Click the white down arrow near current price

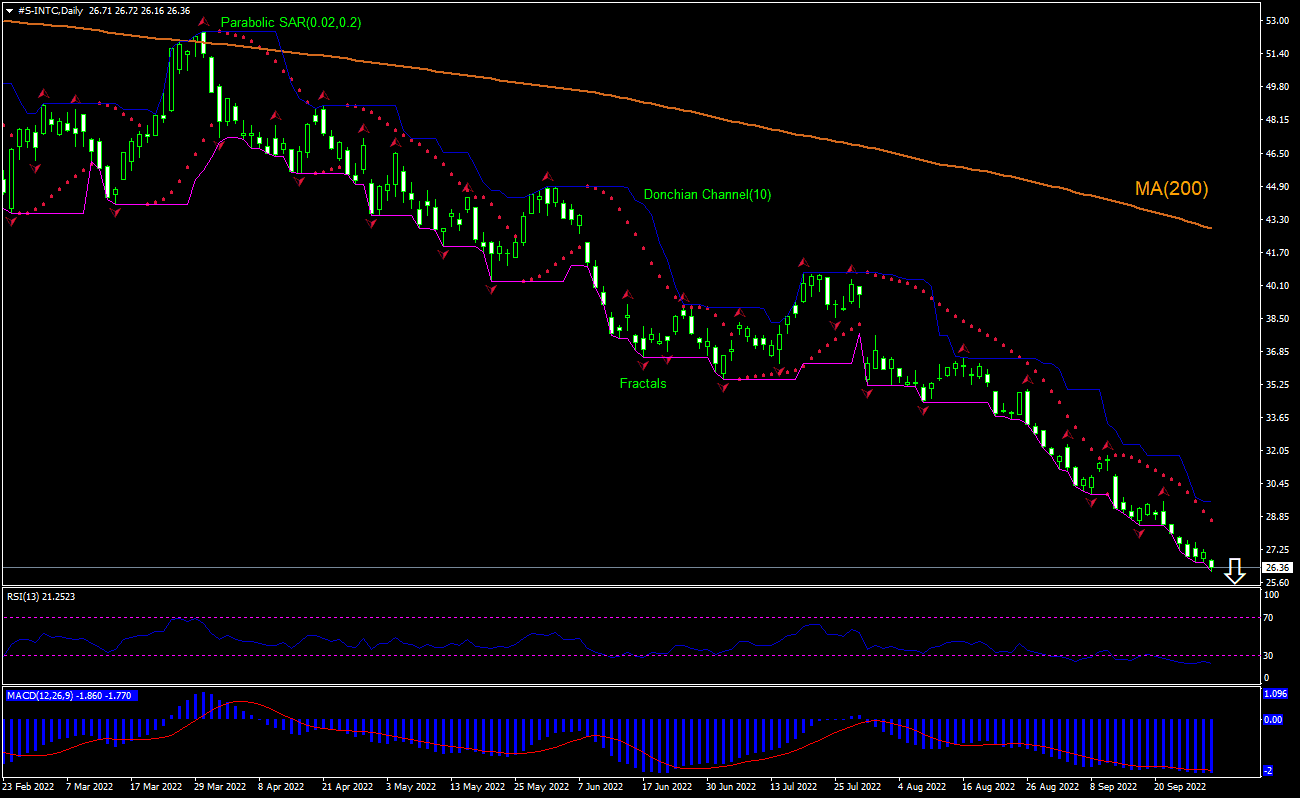click(1235, 572)
